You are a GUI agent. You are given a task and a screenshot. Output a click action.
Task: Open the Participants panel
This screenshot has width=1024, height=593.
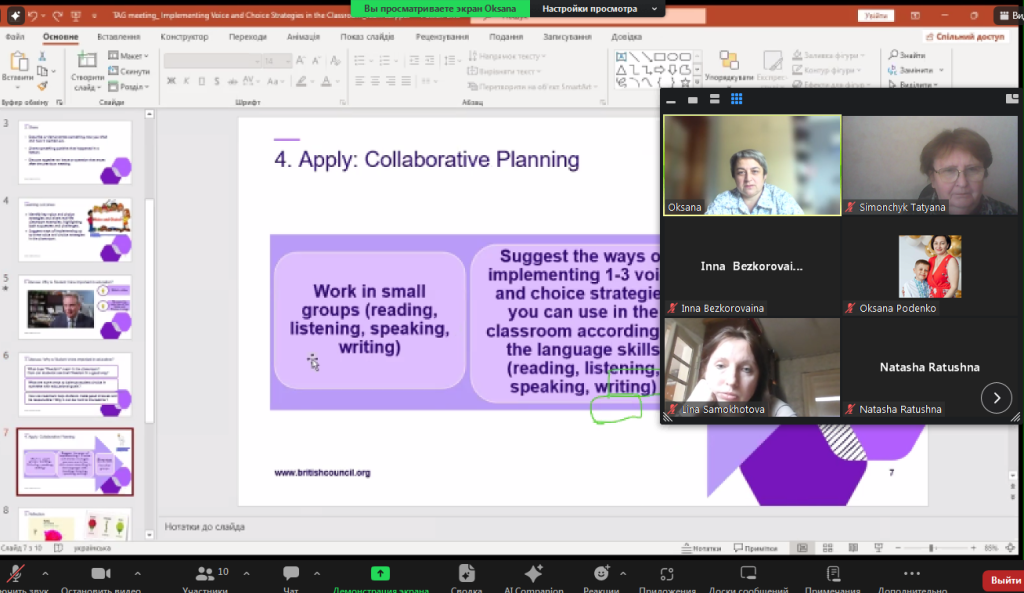click(206, 573)
